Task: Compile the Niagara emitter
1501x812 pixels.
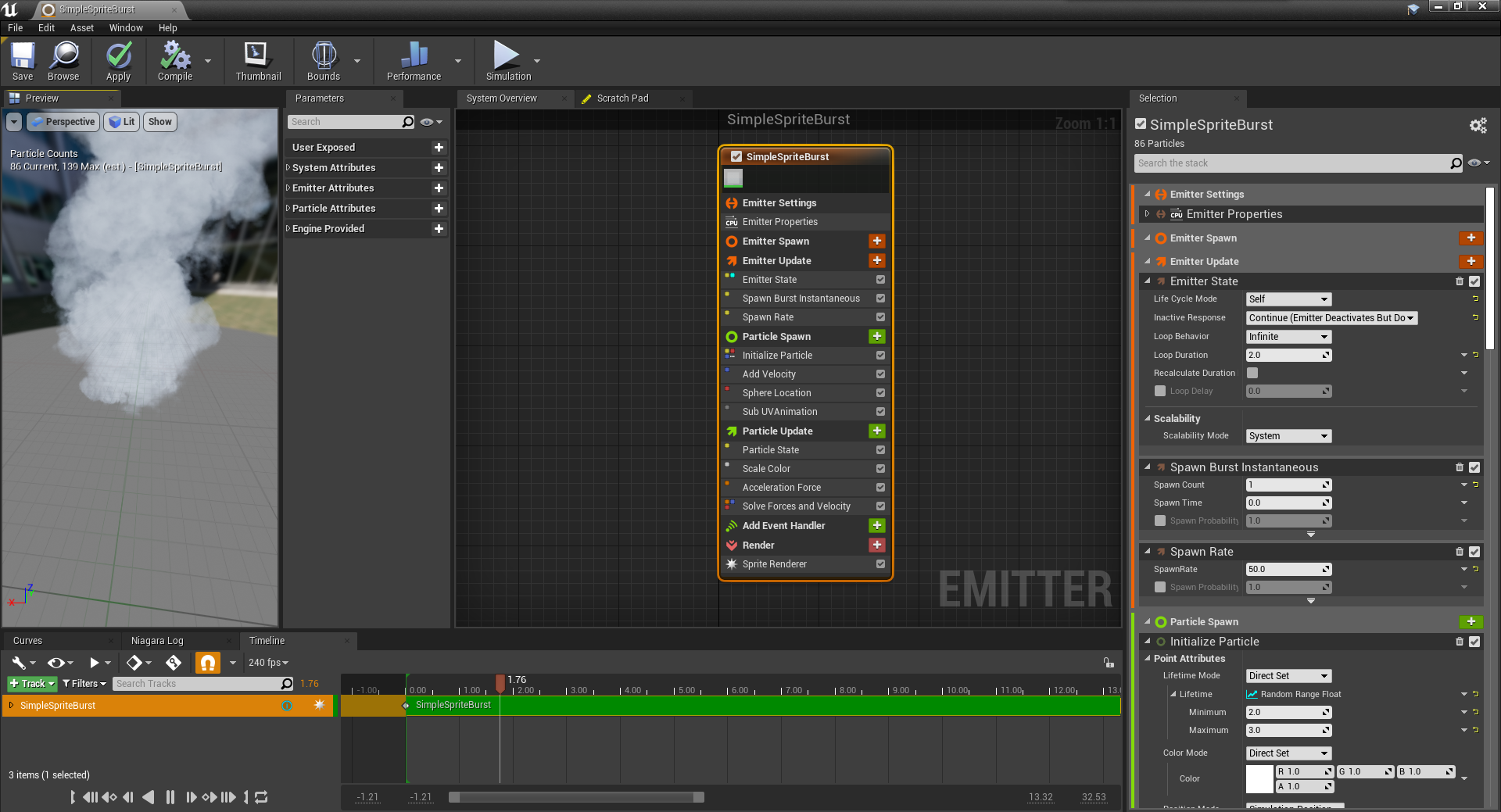Action: [x=175, y=62]
